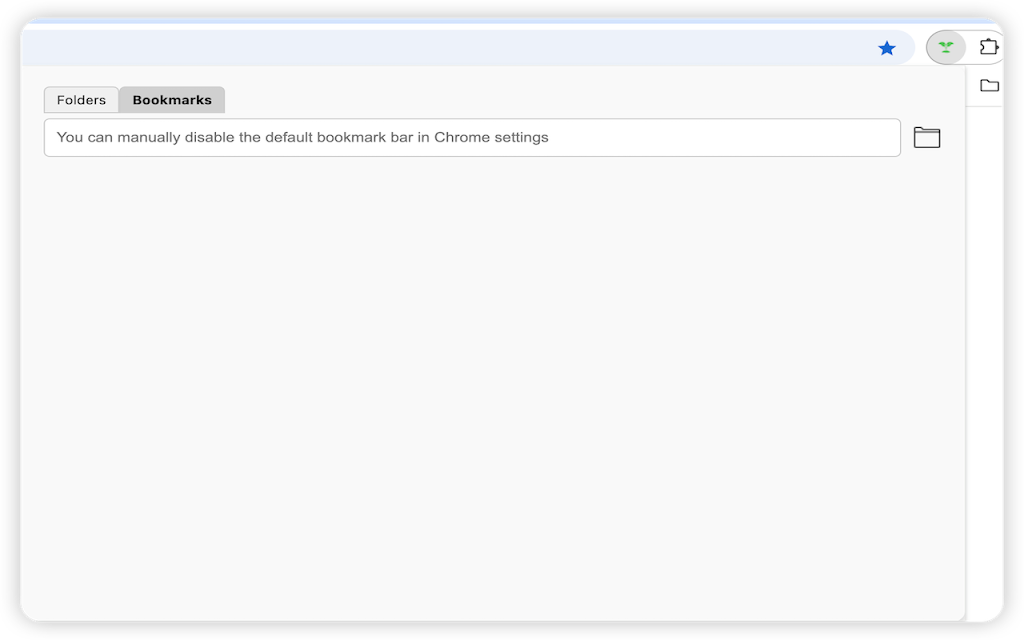Show the Folders list
Screen dimensions: 1024x640
coord(81,100)
